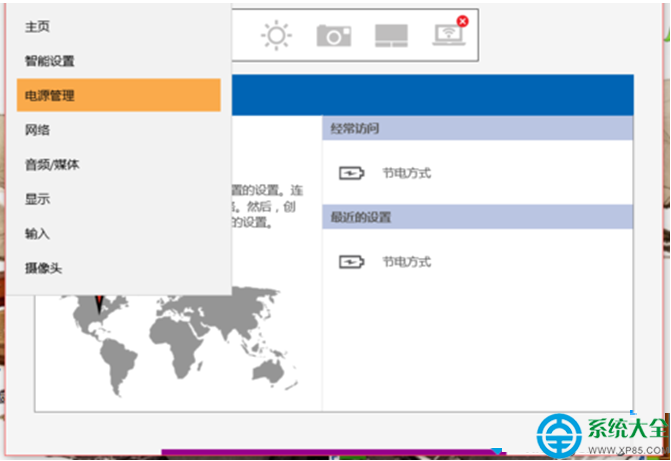Screen dimensions: 671x461
Task: Click the camera icon in top toolbar
Action: coord(334,36)
